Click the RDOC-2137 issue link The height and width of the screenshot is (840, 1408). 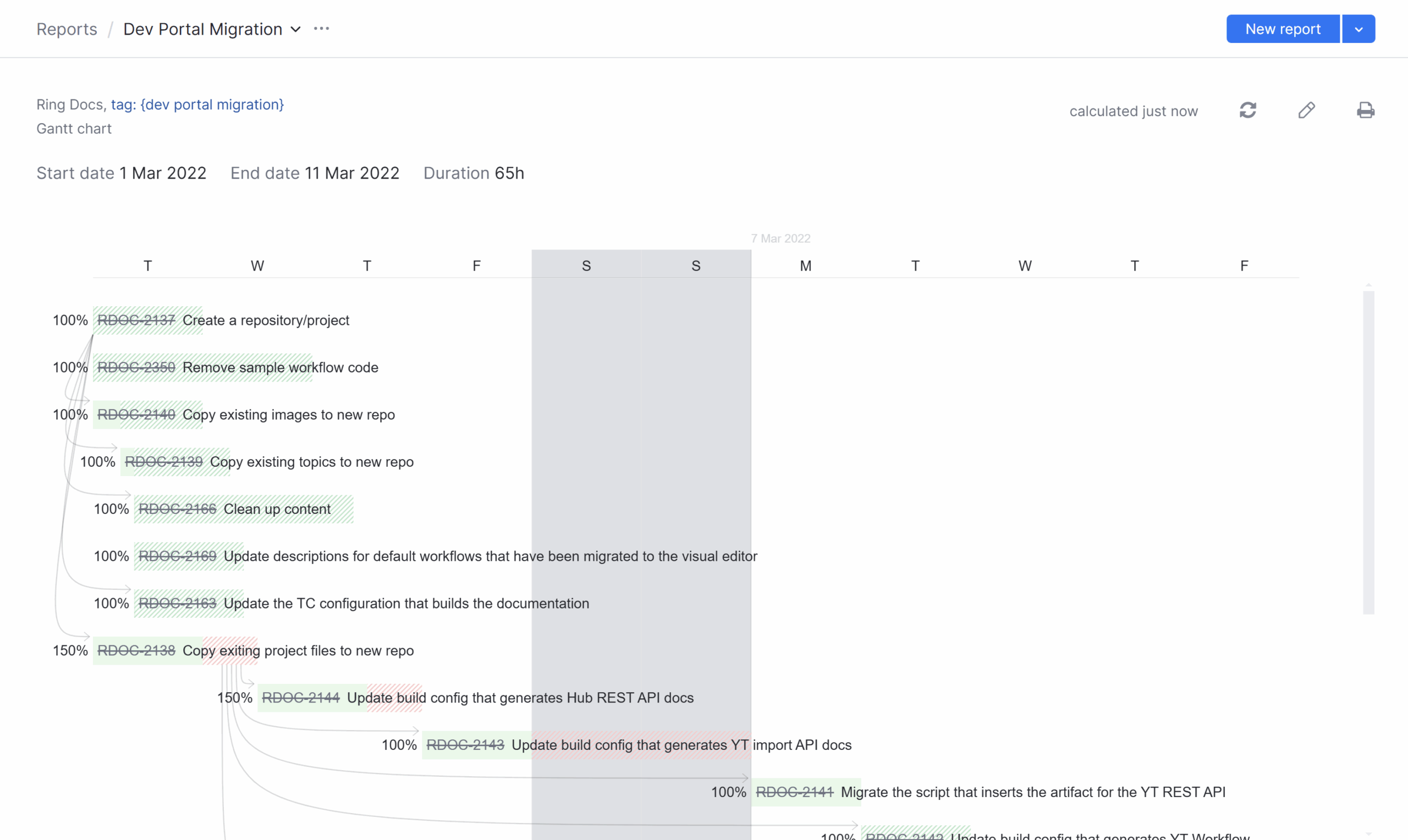(136, 320)
